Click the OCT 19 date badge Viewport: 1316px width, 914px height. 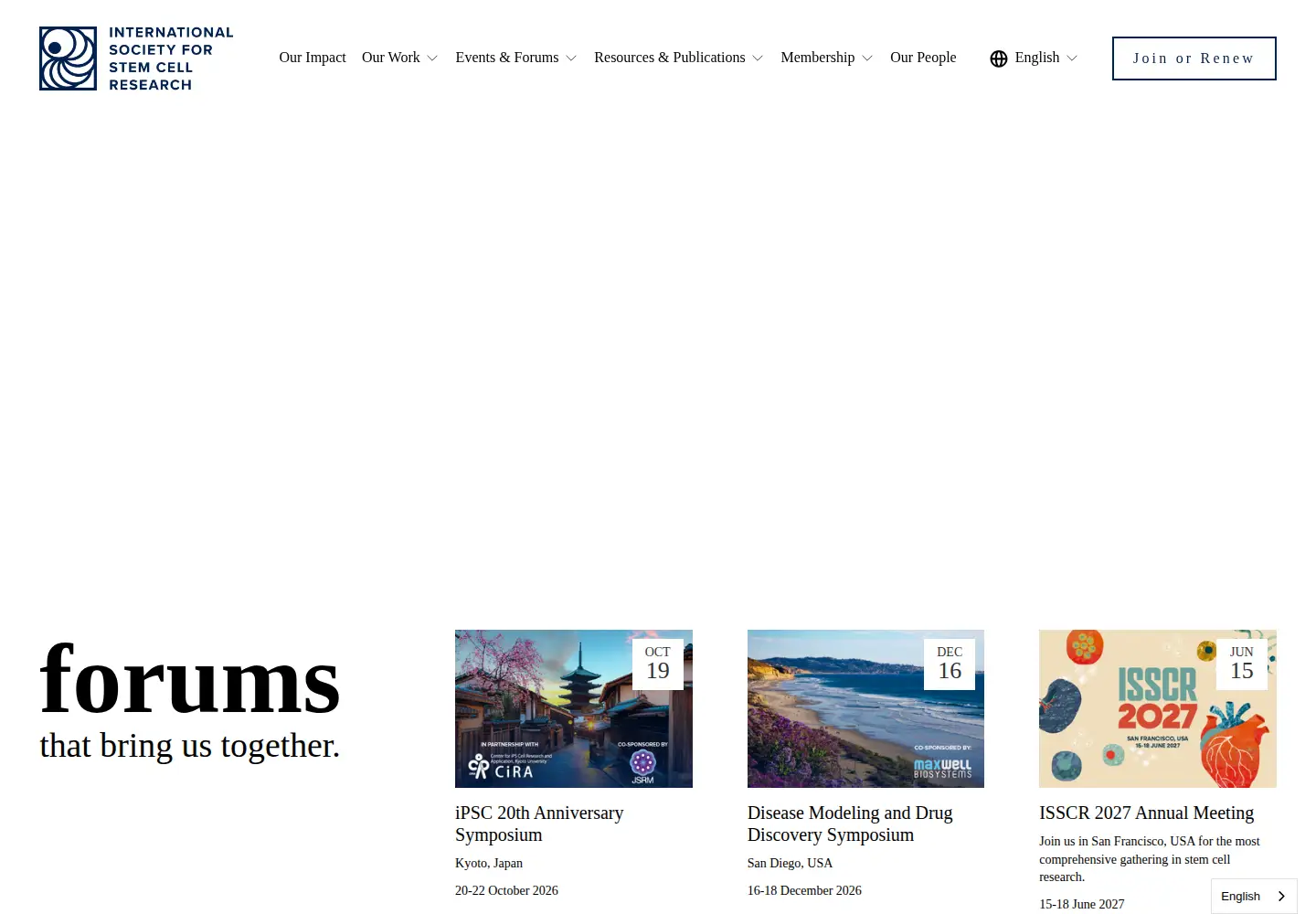(658, 664)
